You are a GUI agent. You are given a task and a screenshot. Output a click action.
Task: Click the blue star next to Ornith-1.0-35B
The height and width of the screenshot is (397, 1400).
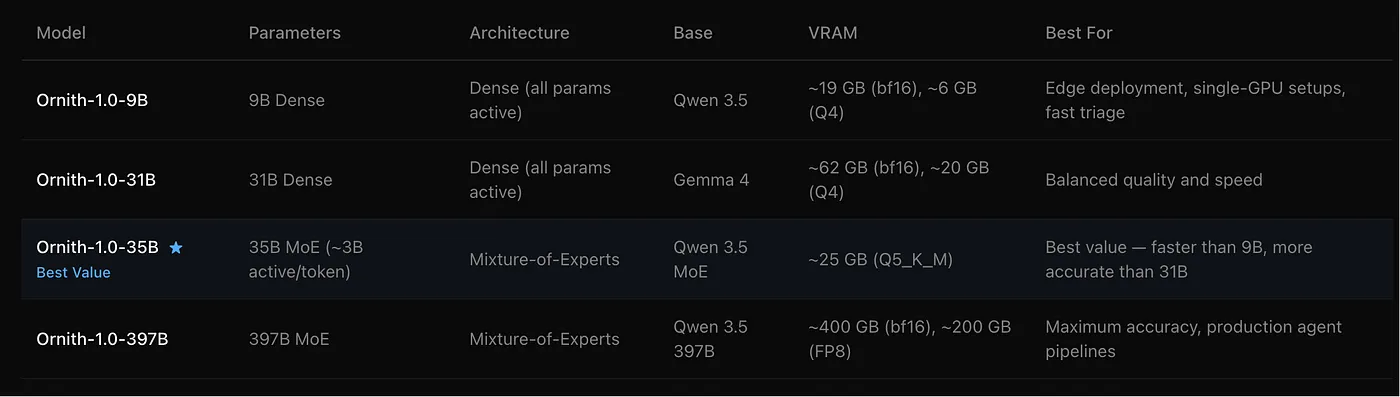(x=176, y=247)
